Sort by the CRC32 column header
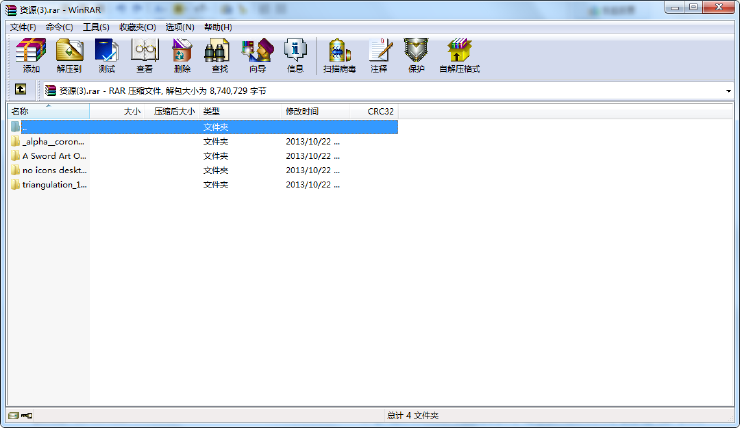 (374, 111)
